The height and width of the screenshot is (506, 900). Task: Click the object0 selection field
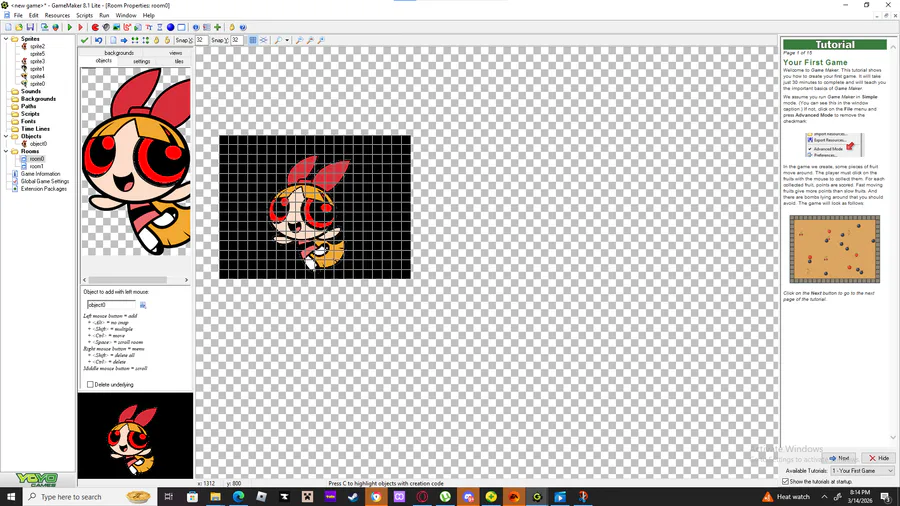tap(111, 305)
